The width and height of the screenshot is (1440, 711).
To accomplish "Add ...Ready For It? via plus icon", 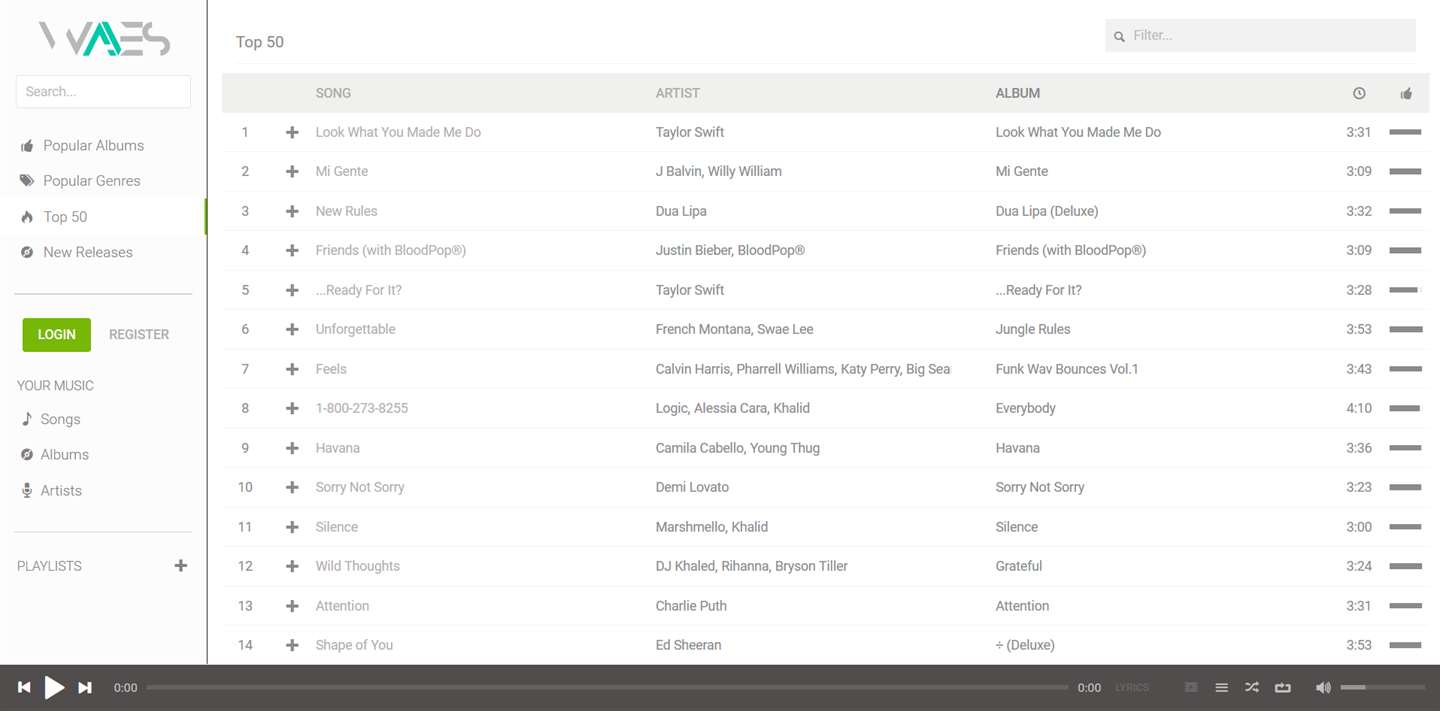I will pos(292,290).
